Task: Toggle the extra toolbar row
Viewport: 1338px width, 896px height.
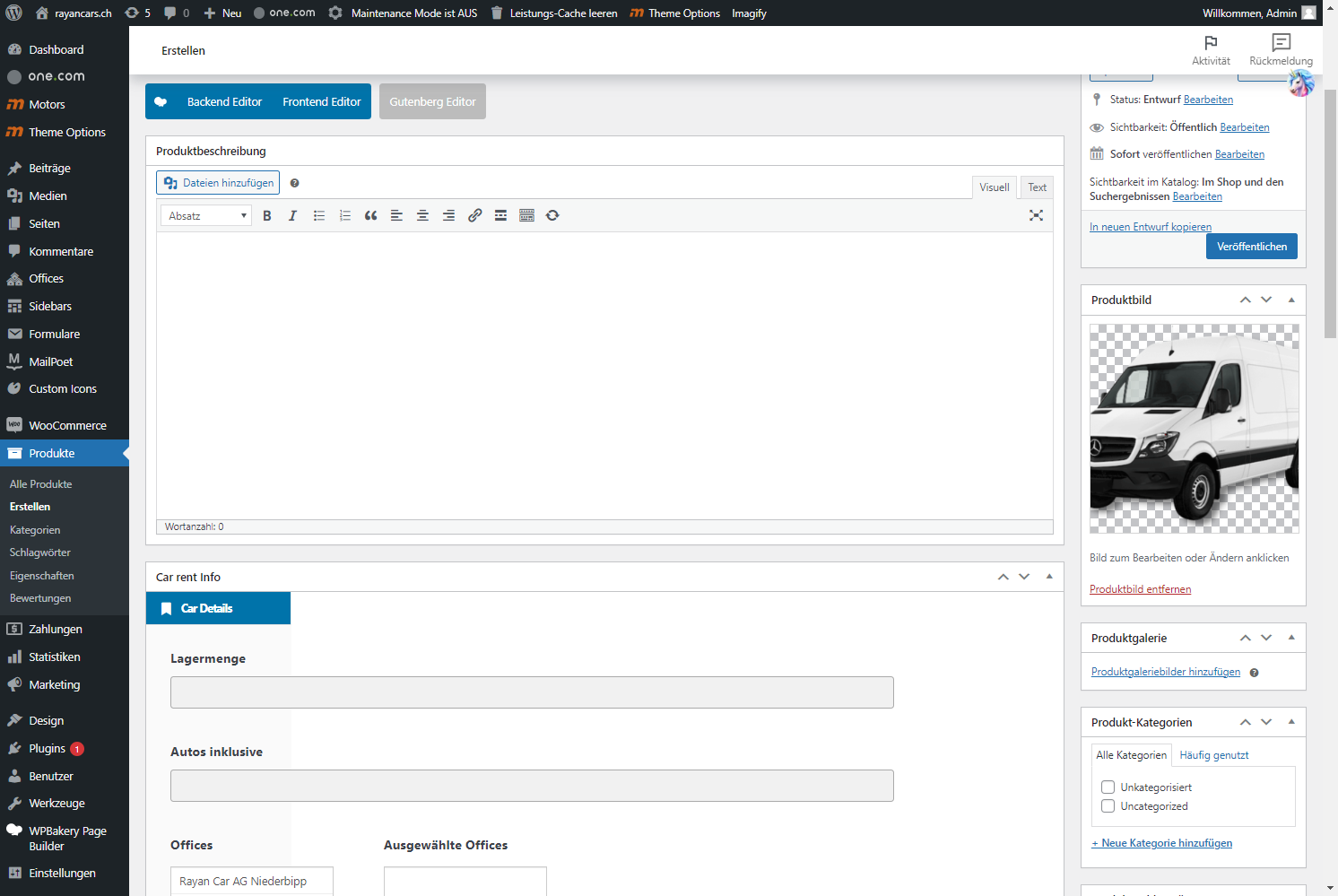Action: pos(526,215)
